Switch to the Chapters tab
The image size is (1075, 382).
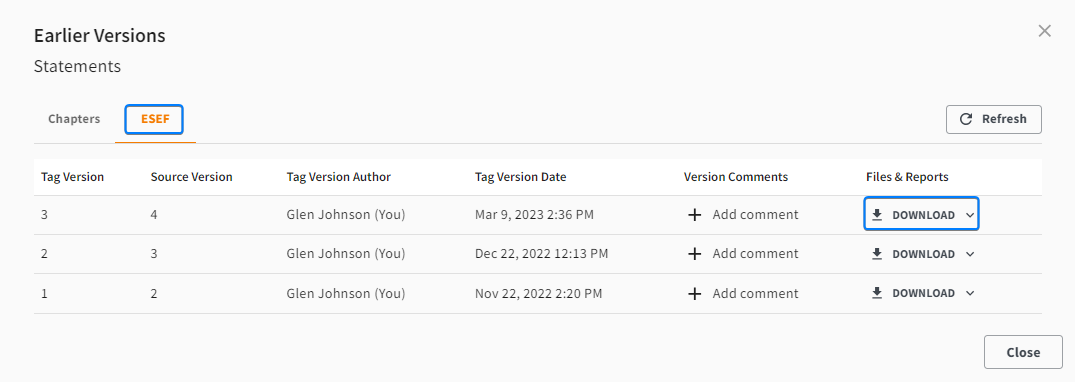click(74, 119)
